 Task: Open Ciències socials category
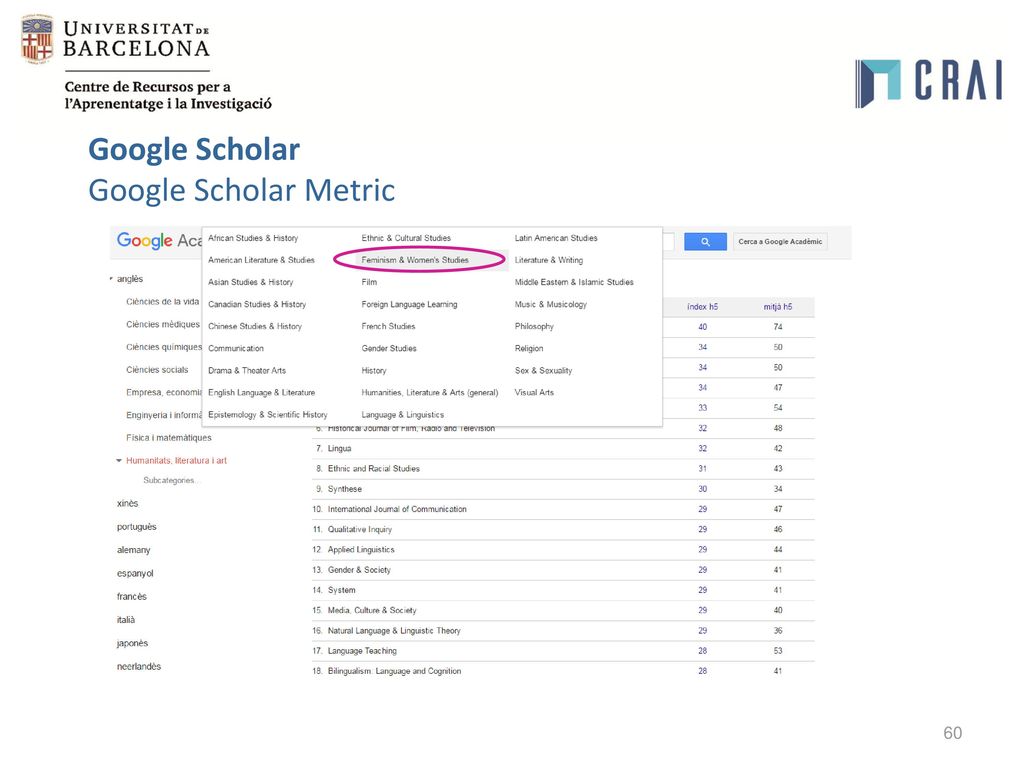157,370
